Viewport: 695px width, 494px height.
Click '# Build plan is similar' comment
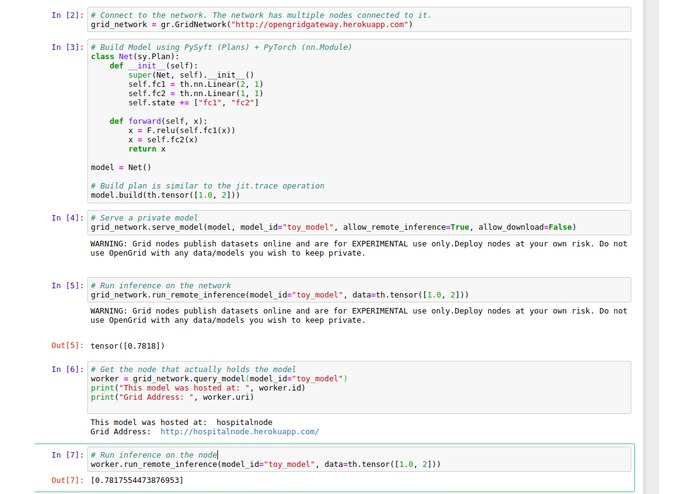click(207, 186)
